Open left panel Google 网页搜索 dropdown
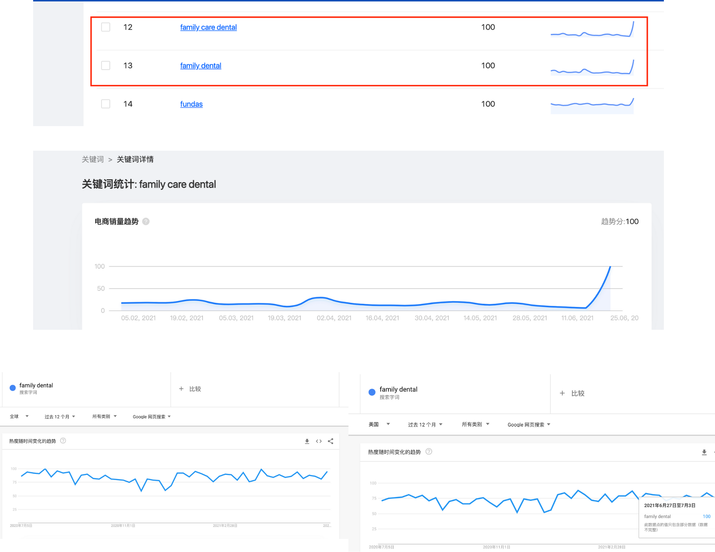This screenshot has height=552, width=715. (x=152, y=417)
